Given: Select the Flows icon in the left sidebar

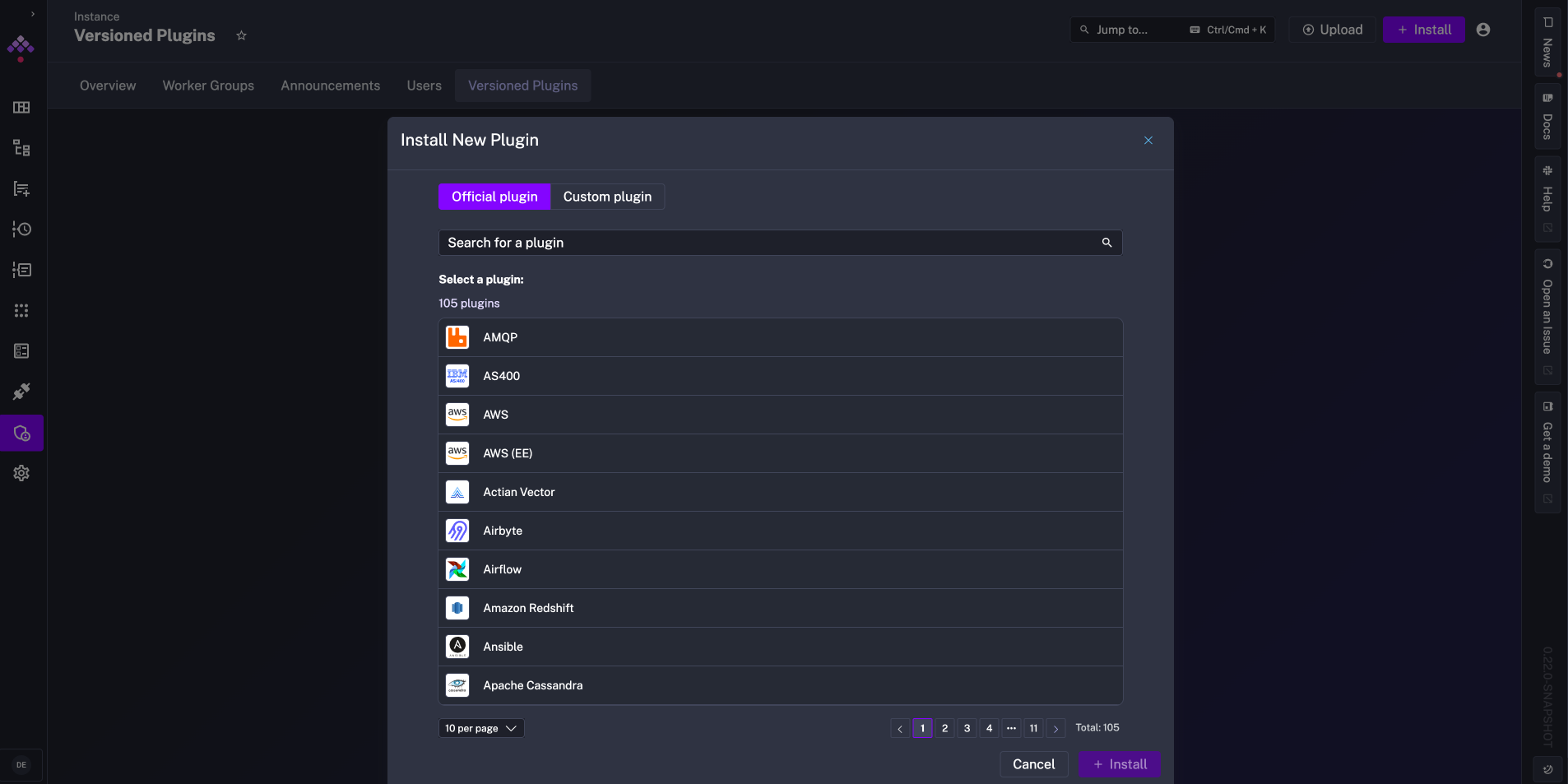Looking at the screenshot, I should click(x=22, y=148).
